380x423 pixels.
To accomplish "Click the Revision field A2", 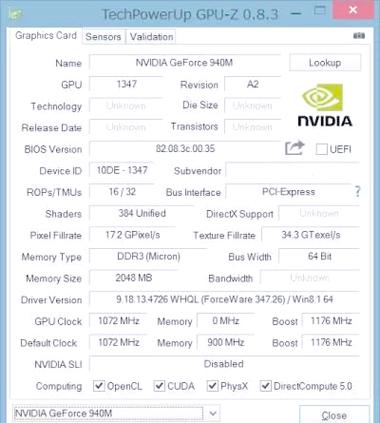I will [252, 84].
